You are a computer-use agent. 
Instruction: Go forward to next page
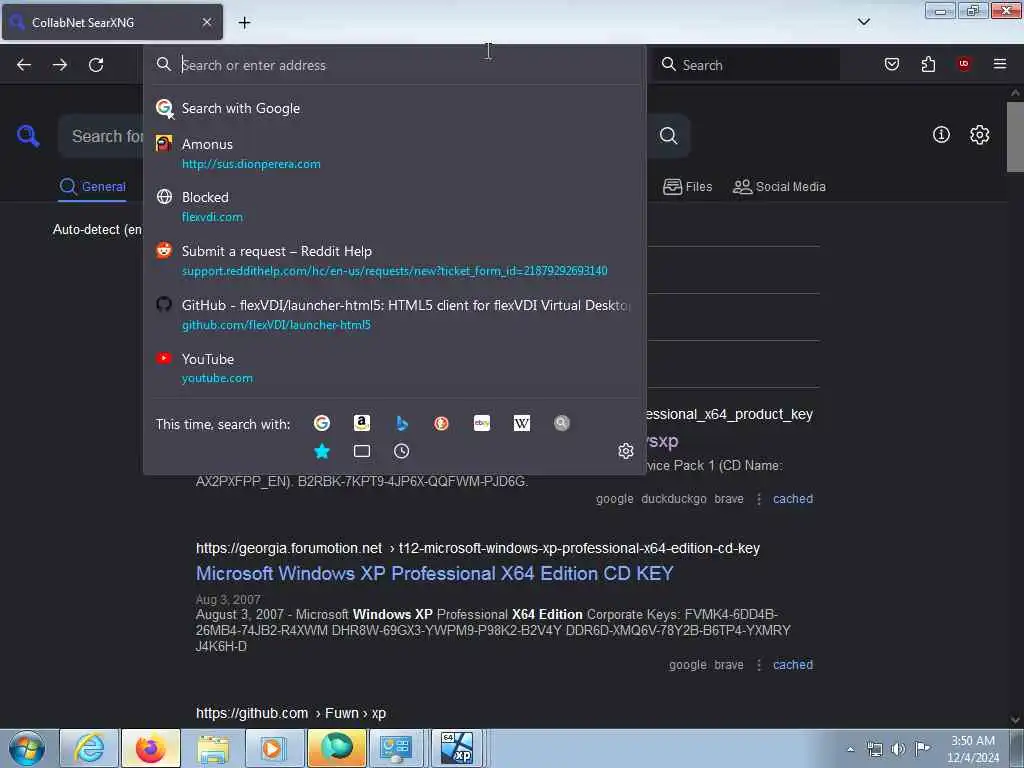click(x=60, y=65)
